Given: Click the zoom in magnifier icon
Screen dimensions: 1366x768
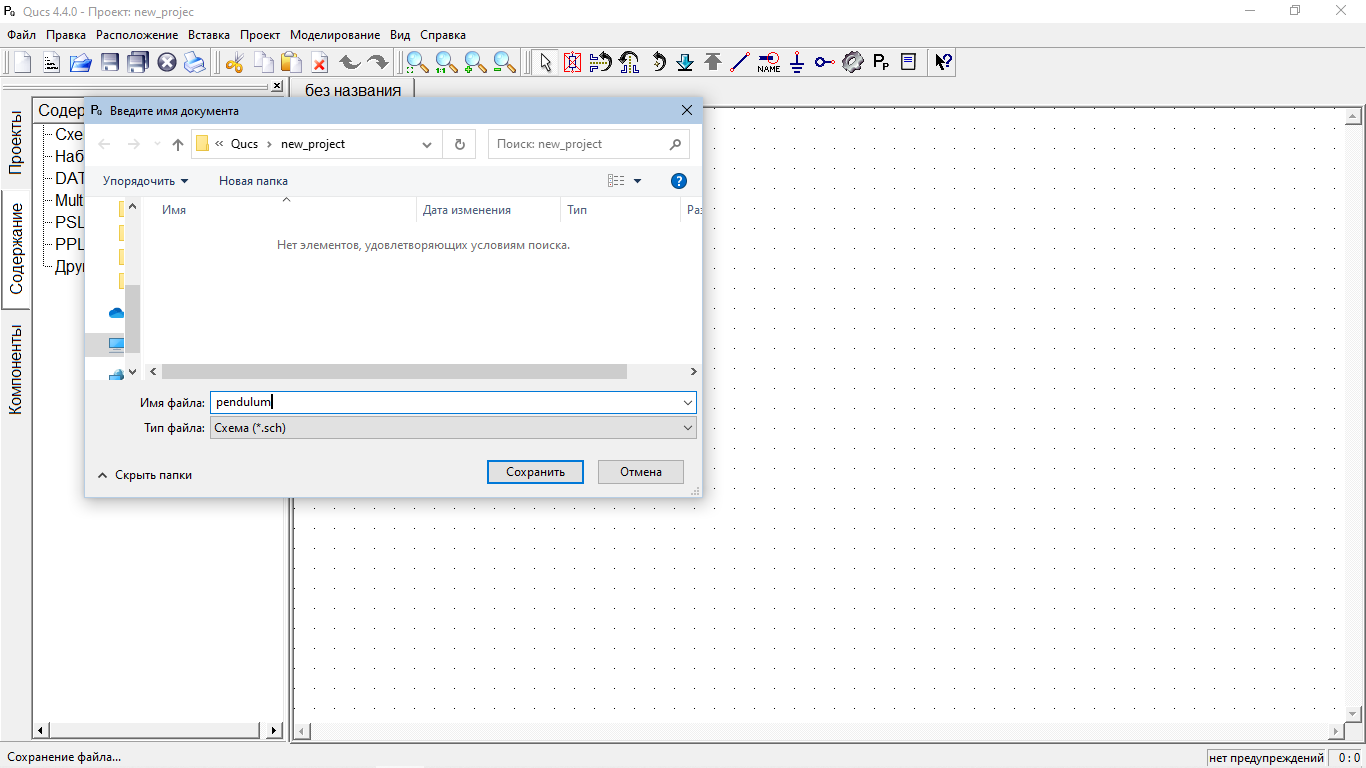Looking at the screenshot, I should (475, 62).
